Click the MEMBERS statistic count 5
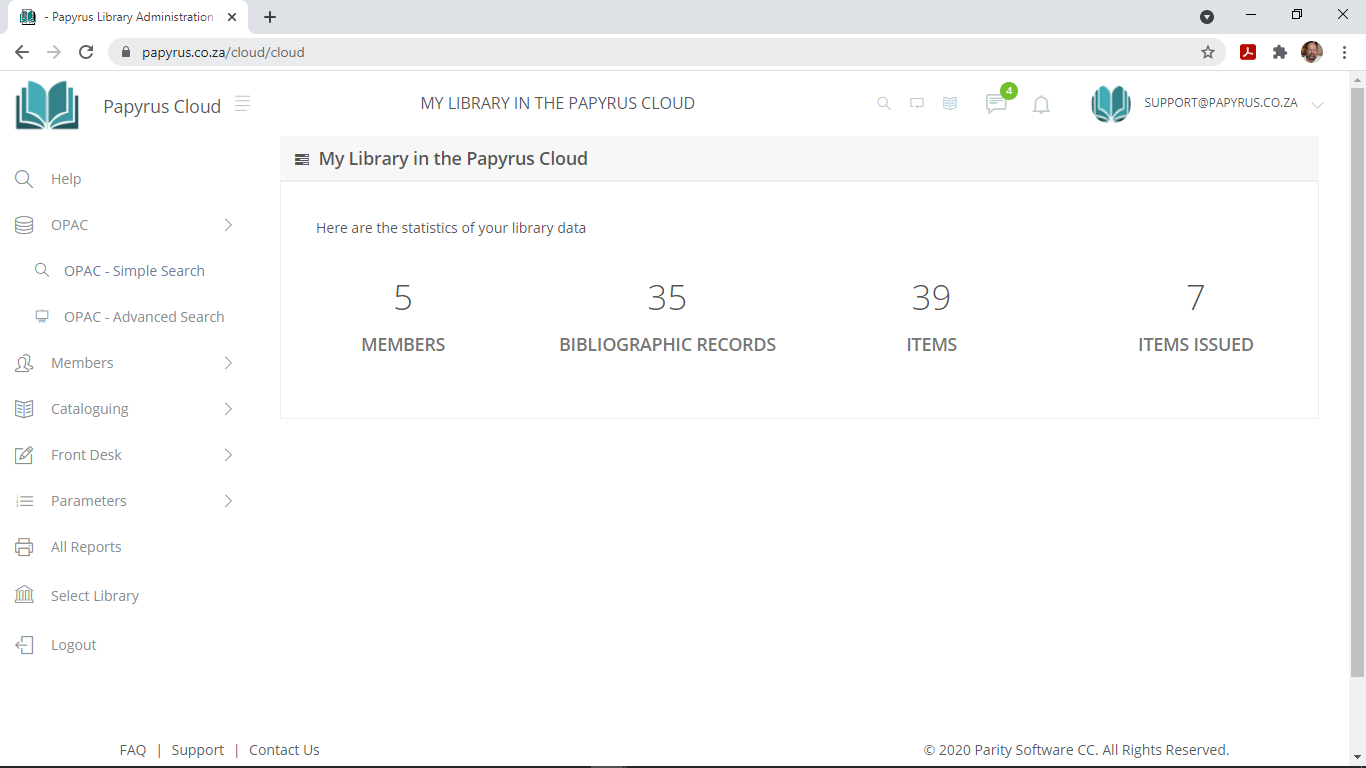 (x=403, y=298)
